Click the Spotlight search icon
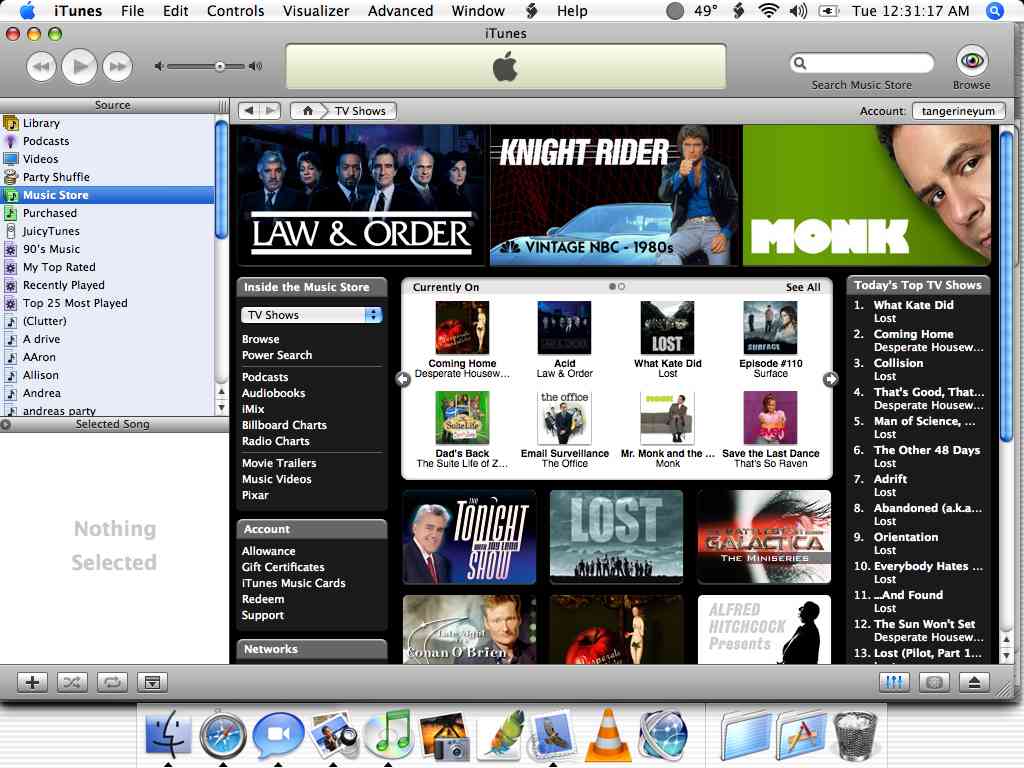This screenshot has height=768, width=1024. point(995,10)
